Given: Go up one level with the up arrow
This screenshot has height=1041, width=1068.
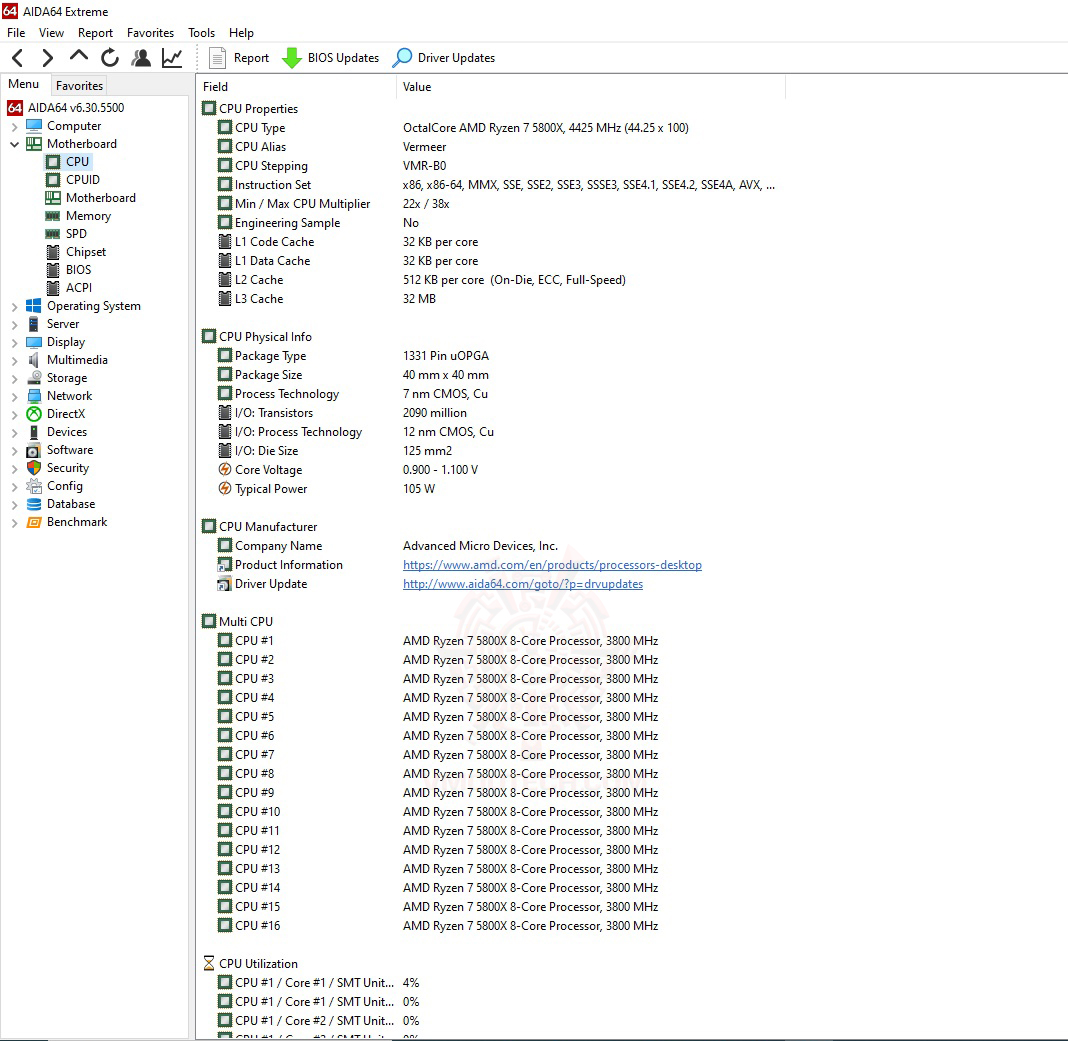Looking at the screenshot, I should click(x=79, y=57).
